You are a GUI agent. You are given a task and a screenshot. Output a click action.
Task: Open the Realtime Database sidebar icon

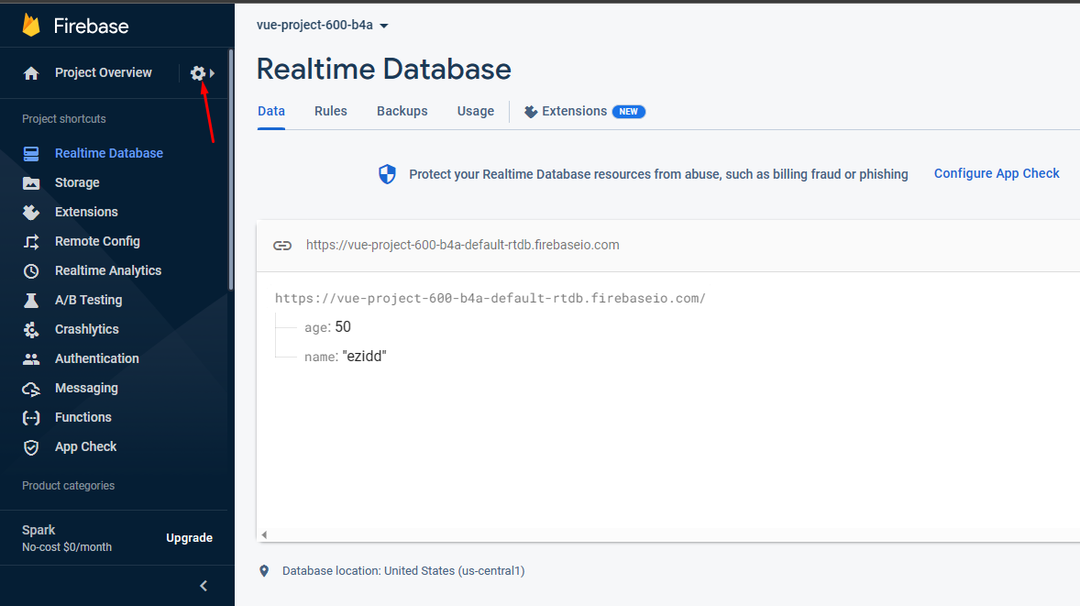coord(33,153)
